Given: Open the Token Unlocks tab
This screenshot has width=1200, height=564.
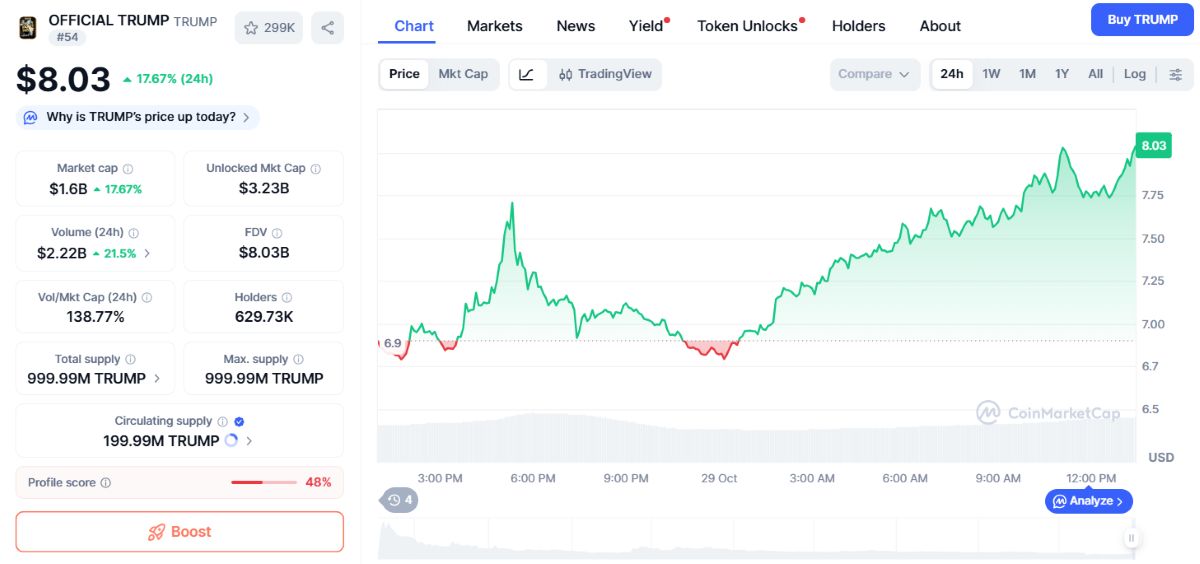Looking at the screenshot, I should [x=750, y=26].
